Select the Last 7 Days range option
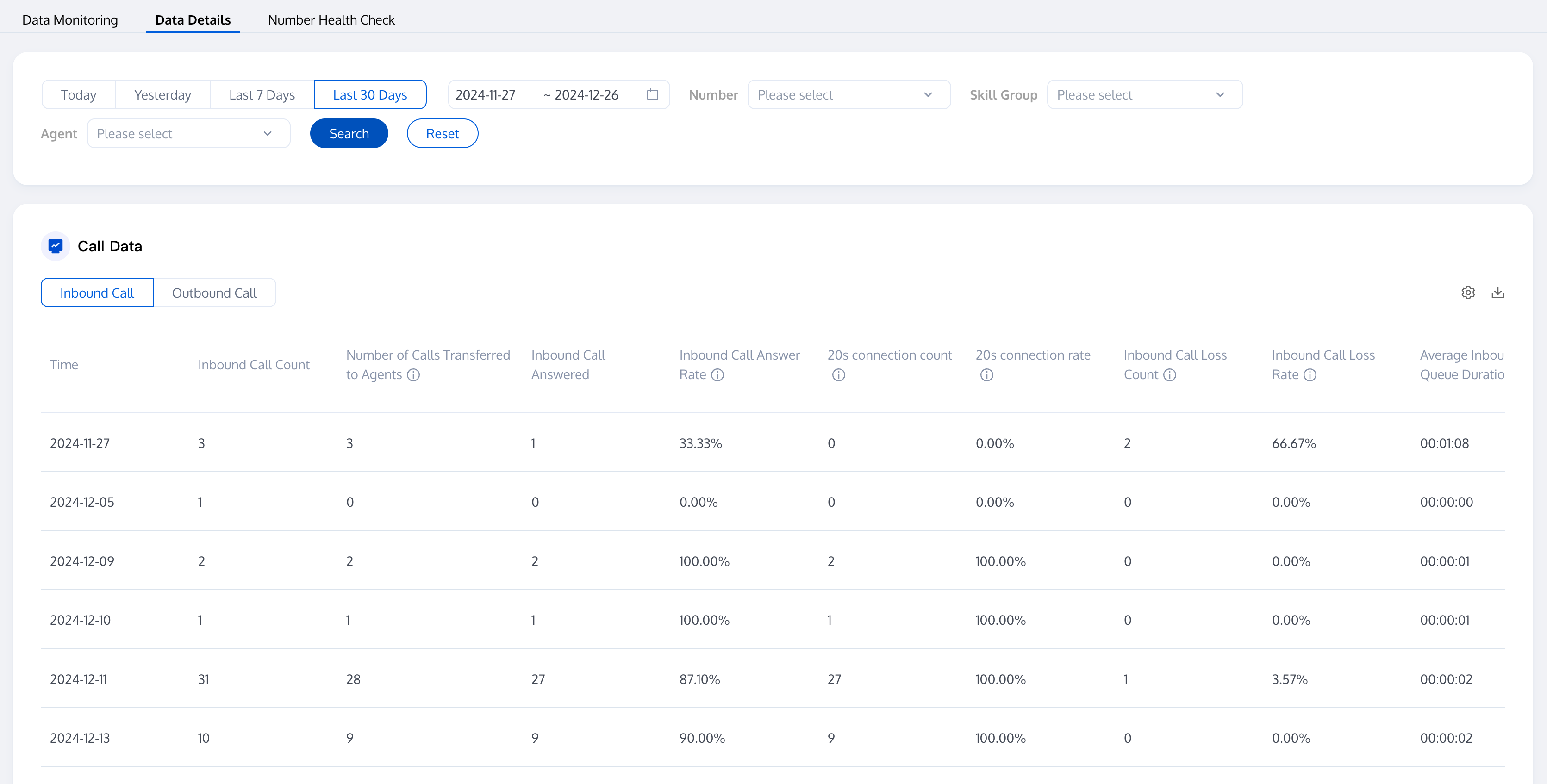The height and width of the screenshot is (784, 1547). pyautogui.click(x=262, y=95)
